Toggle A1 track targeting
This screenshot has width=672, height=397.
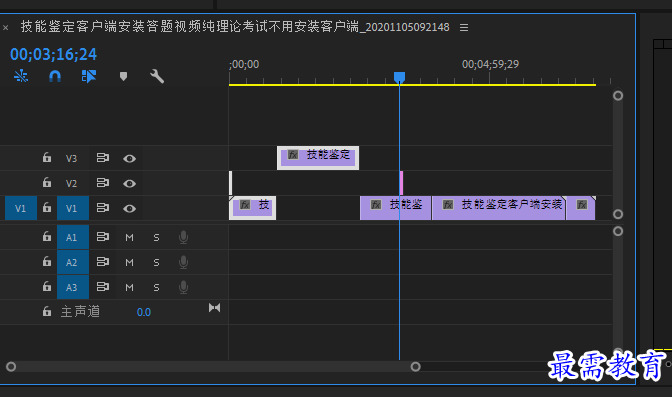tap(73, 237)
